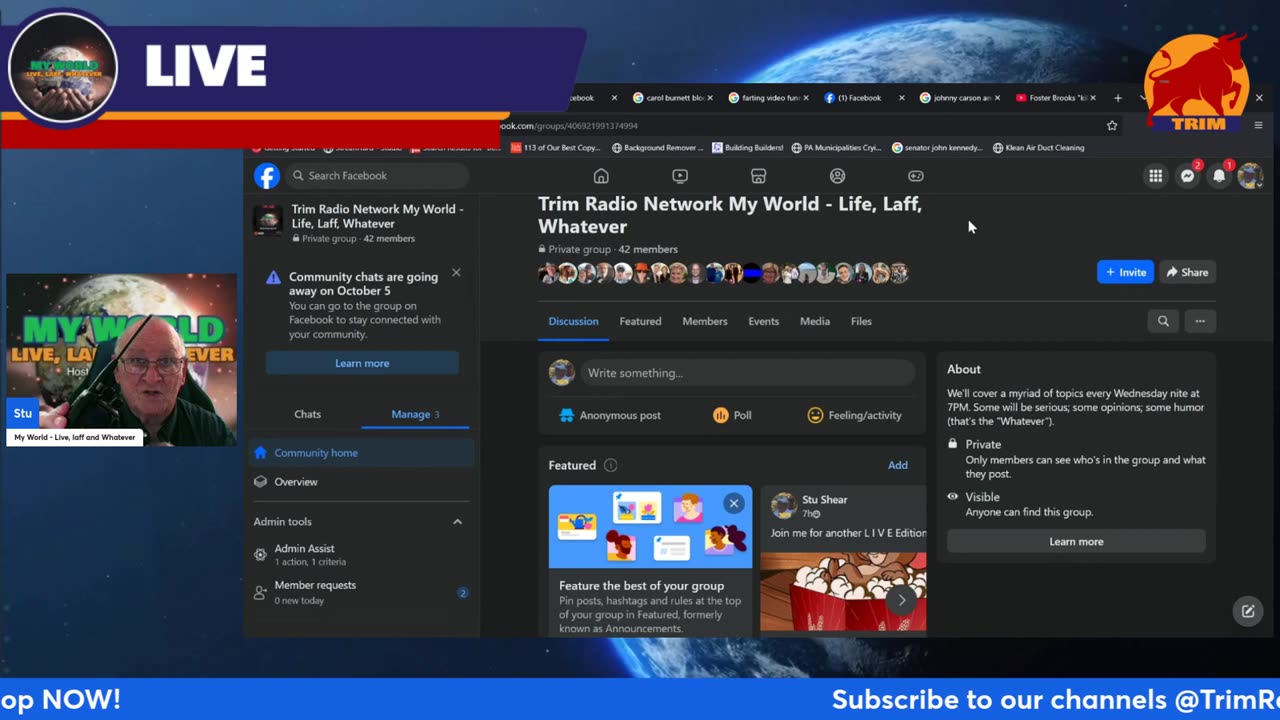Click the new message compose icon
1280x720 pixels.
point(1248,611)
